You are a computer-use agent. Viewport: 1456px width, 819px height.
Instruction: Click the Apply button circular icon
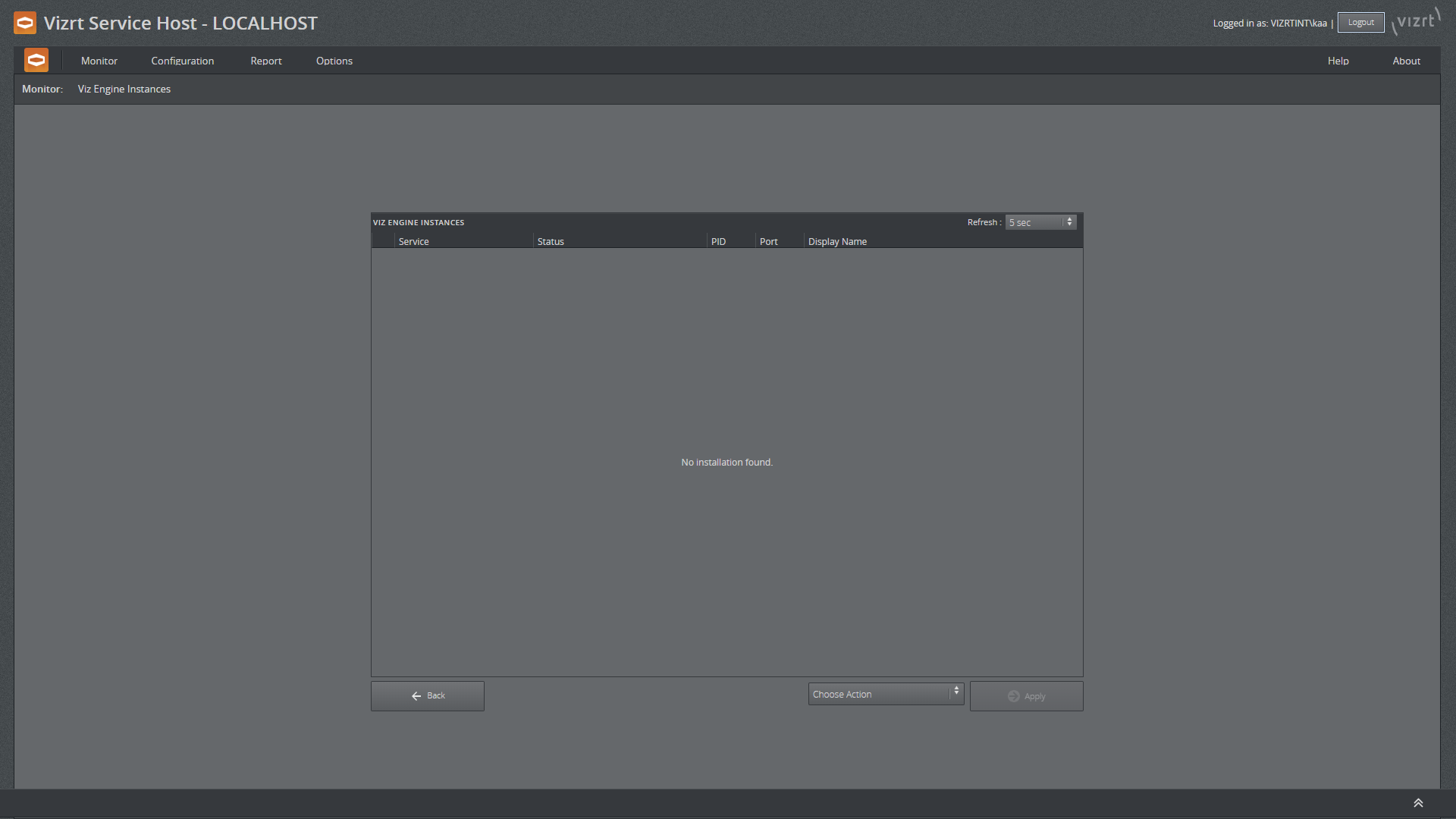[1014, 696]
